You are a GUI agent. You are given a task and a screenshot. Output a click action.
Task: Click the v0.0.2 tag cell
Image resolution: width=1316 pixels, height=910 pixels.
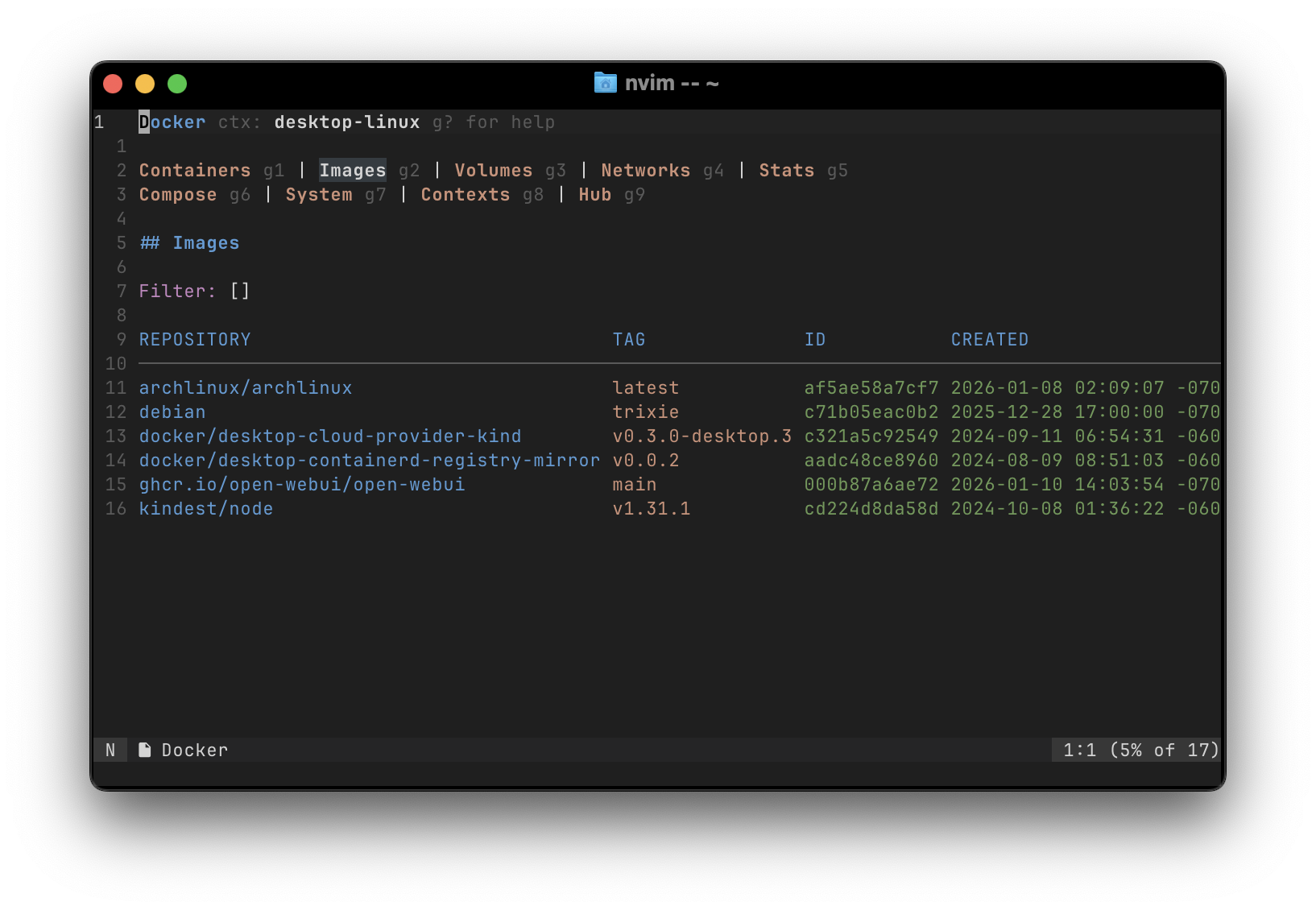(646, 461)
